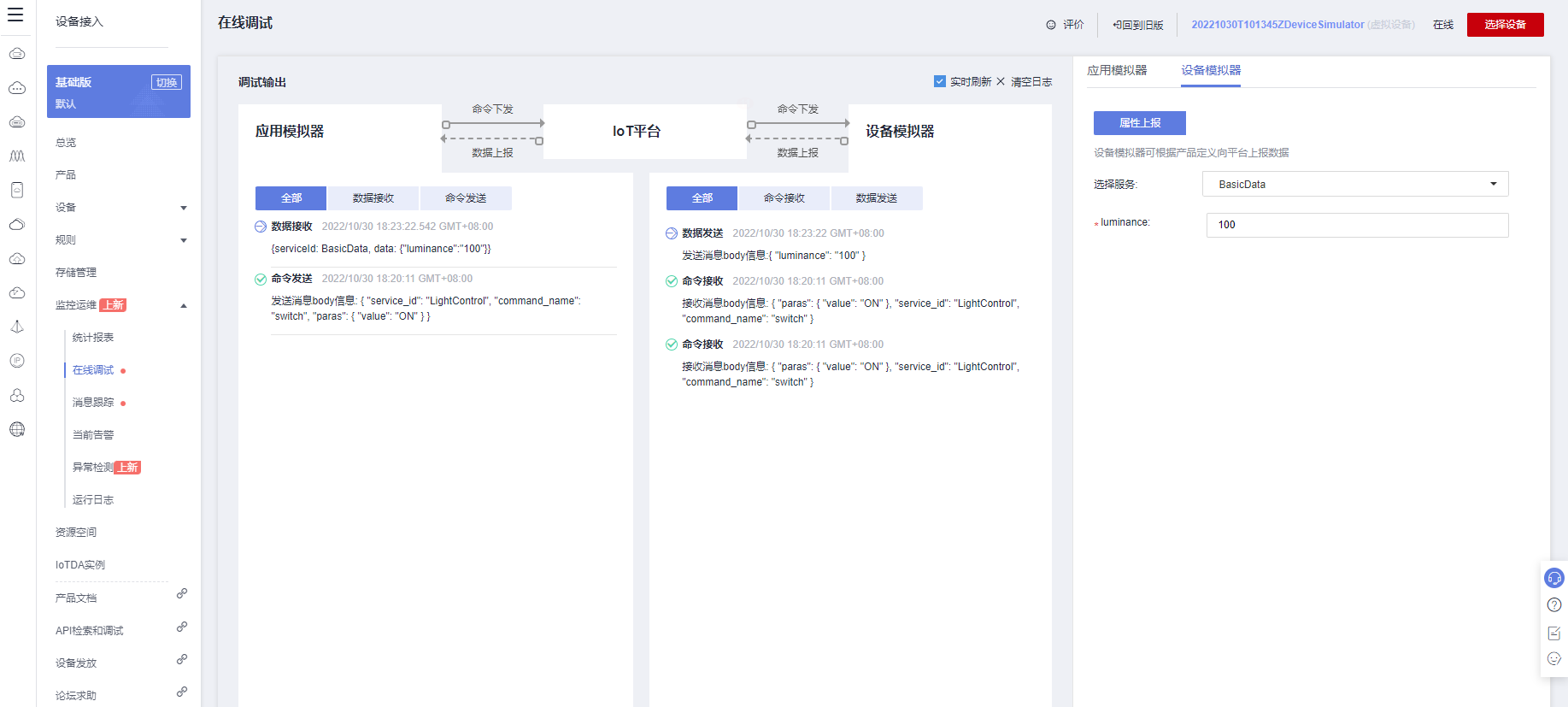
Task: Click the 基础版 instance card
Action: tap(119, 91)
